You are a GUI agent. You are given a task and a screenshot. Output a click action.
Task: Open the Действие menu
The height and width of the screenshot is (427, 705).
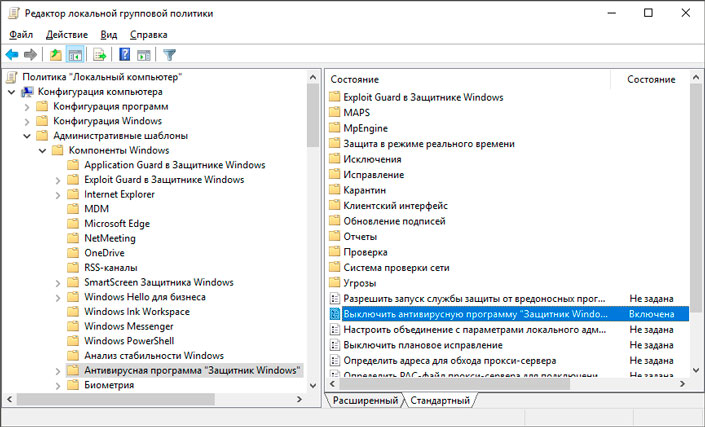67,35
